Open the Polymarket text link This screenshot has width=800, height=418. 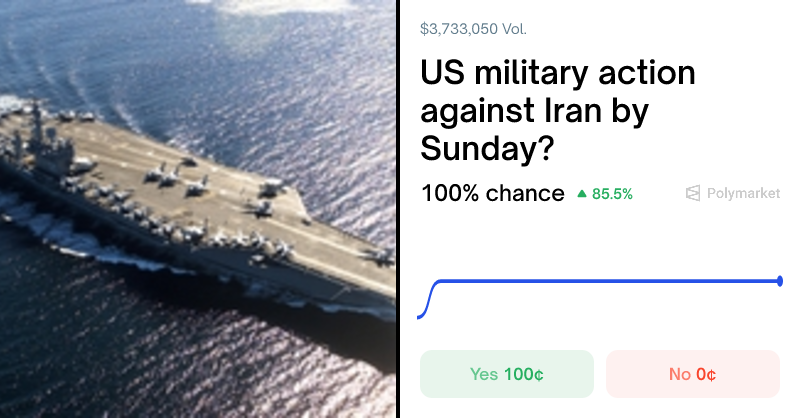(x=743, y=193)
